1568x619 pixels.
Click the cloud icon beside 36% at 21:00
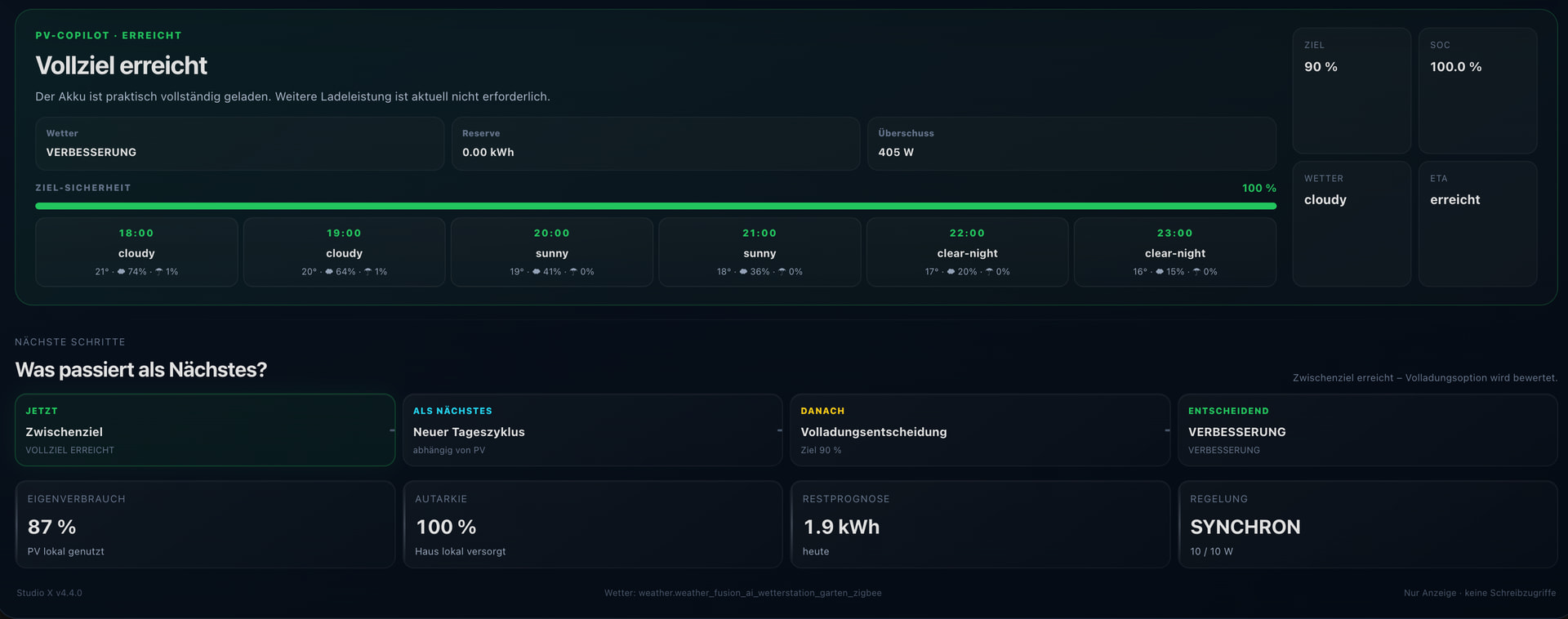[744, 272]
